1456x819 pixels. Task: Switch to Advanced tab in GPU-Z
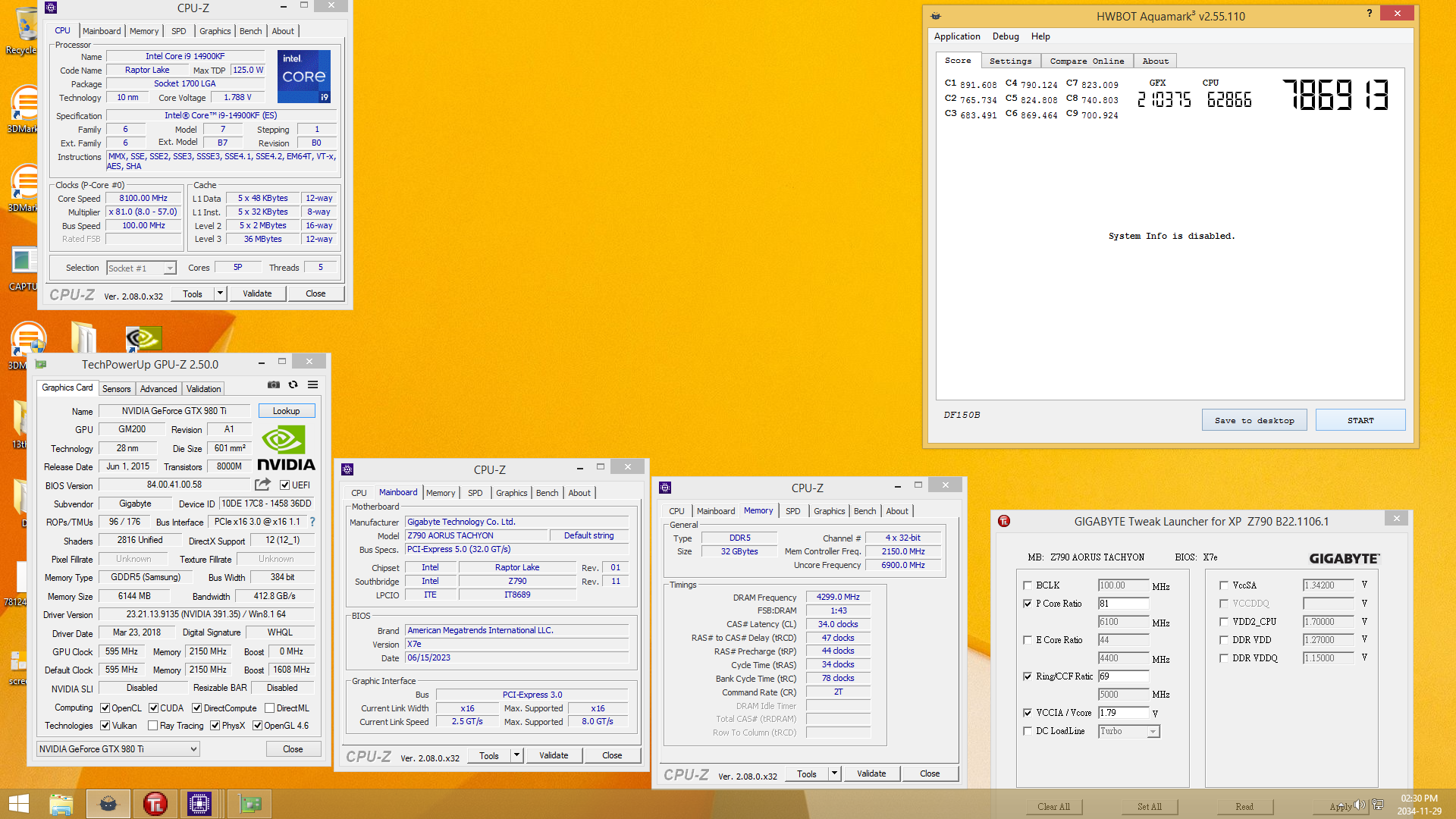click(x=158, y=389)
